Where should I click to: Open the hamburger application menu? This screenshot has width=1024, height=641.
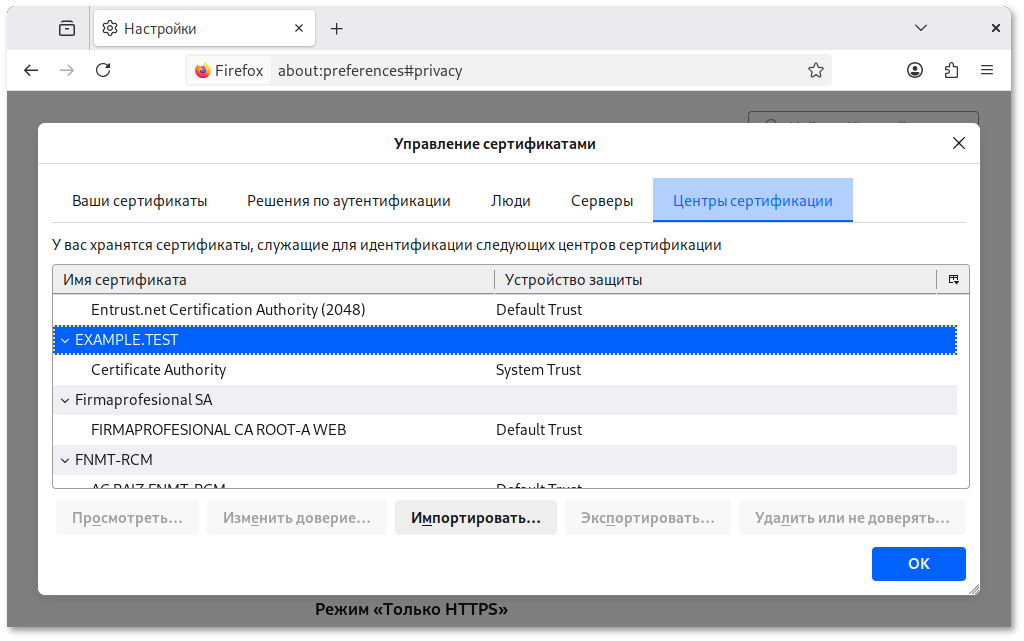[x=987, y=70]
